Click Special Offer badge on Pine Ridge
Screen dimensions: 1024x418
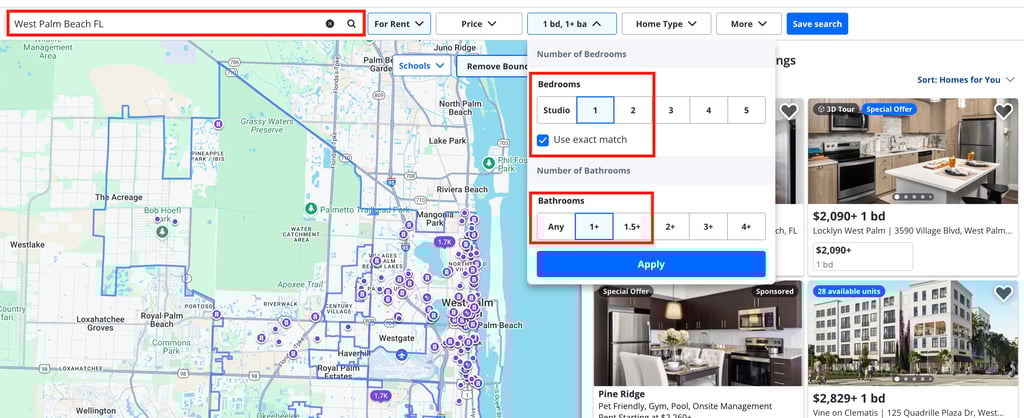pyautogui.click(x=626, y=291)
